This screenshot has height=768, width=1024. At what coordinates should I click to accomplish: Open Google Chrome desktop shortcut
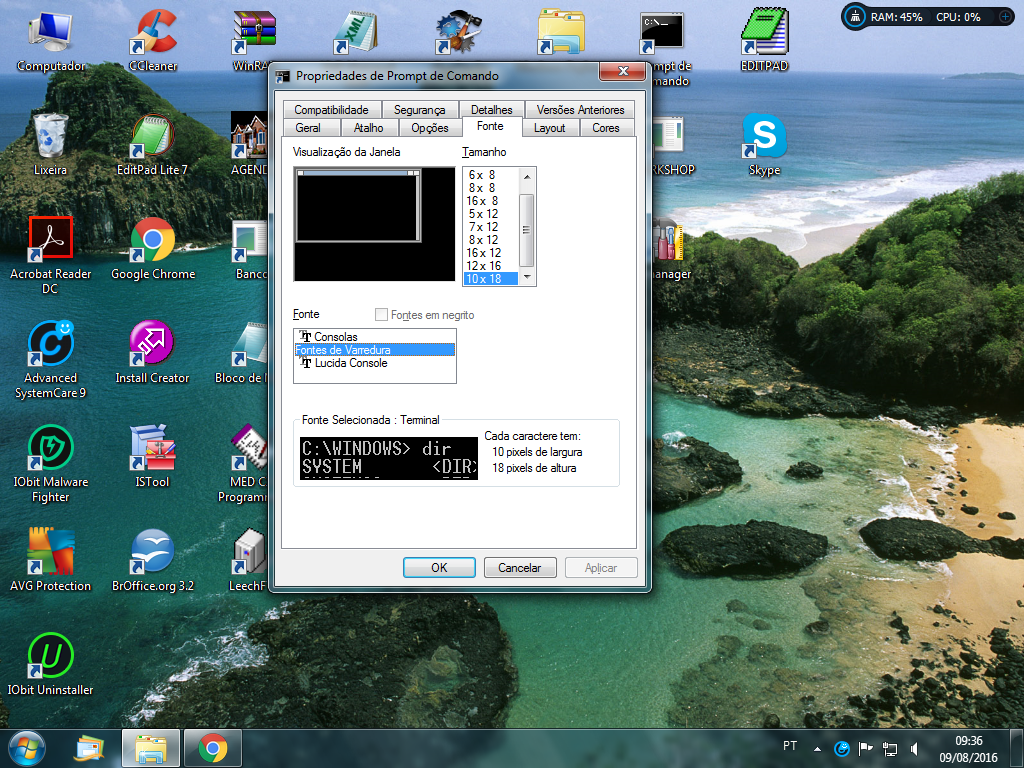tap(153, 241)
